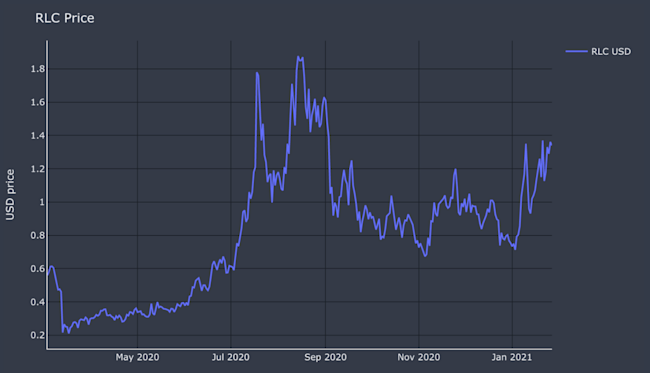This screenshot has width=650, height=373.
Task: Click the Jan 2021 x-axis label
Action: 512,357
